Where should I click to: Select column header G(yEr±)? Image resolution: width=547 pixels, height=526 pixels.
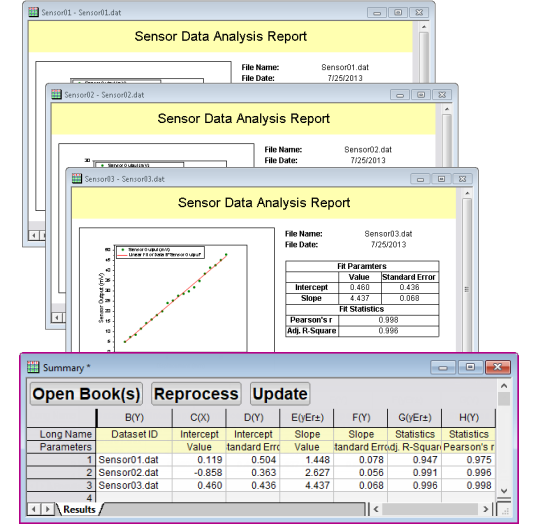[414, 418]
